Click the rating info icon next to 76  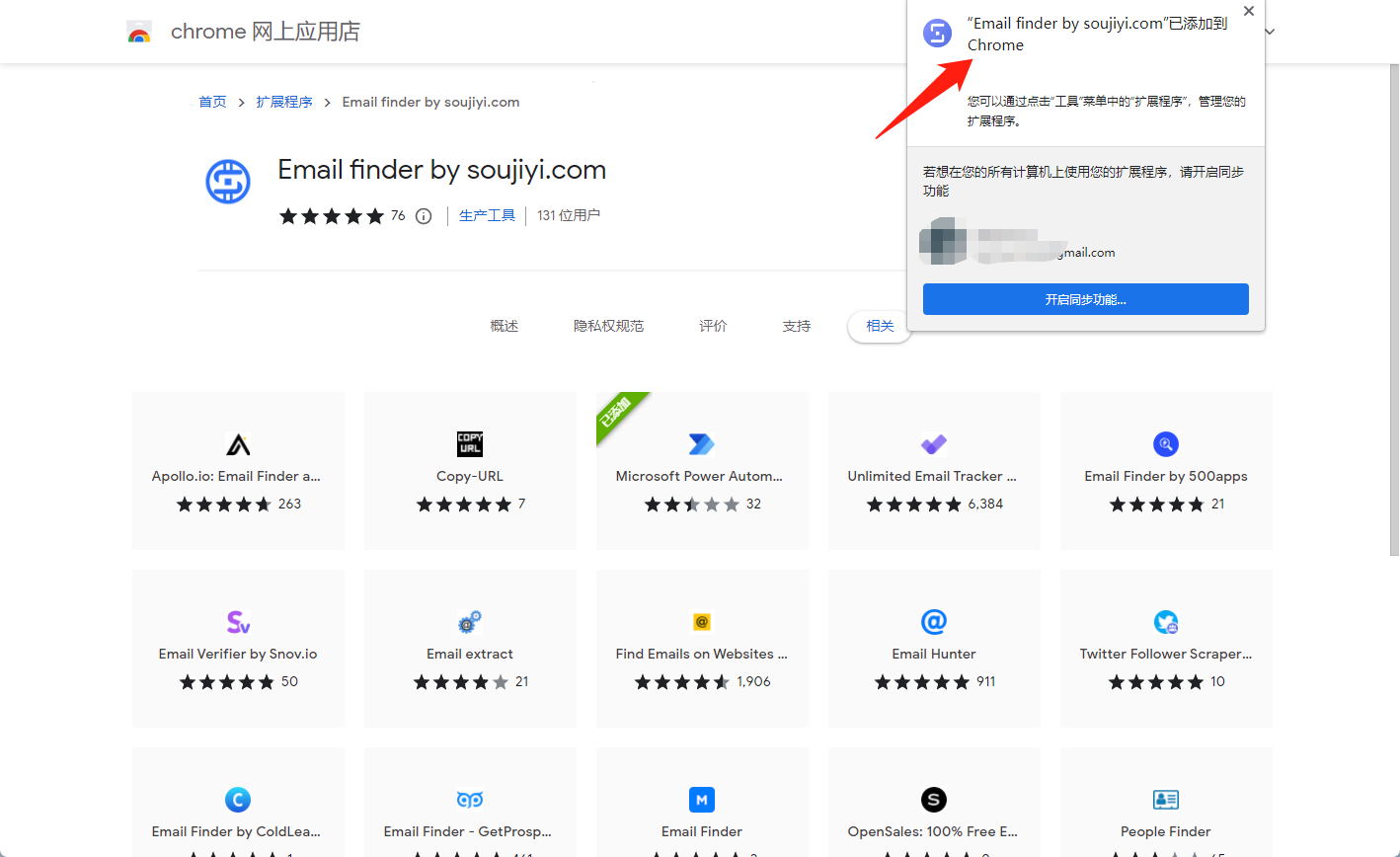tap(424, 216)
